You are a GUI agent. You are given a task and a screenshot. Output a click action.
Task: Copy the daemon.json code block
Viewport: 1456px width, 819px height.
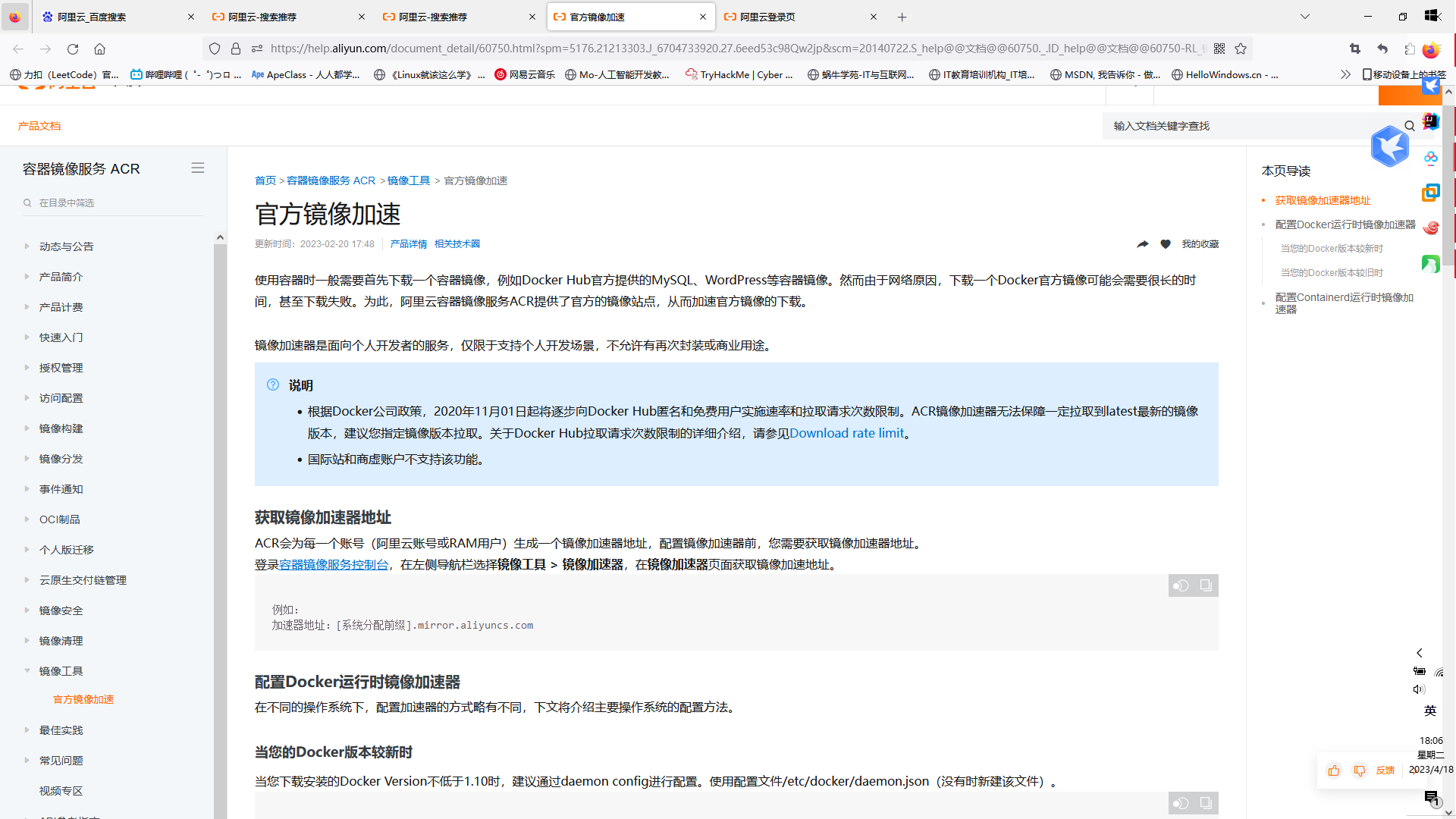pyautogui.click(x=1206, y=803)
